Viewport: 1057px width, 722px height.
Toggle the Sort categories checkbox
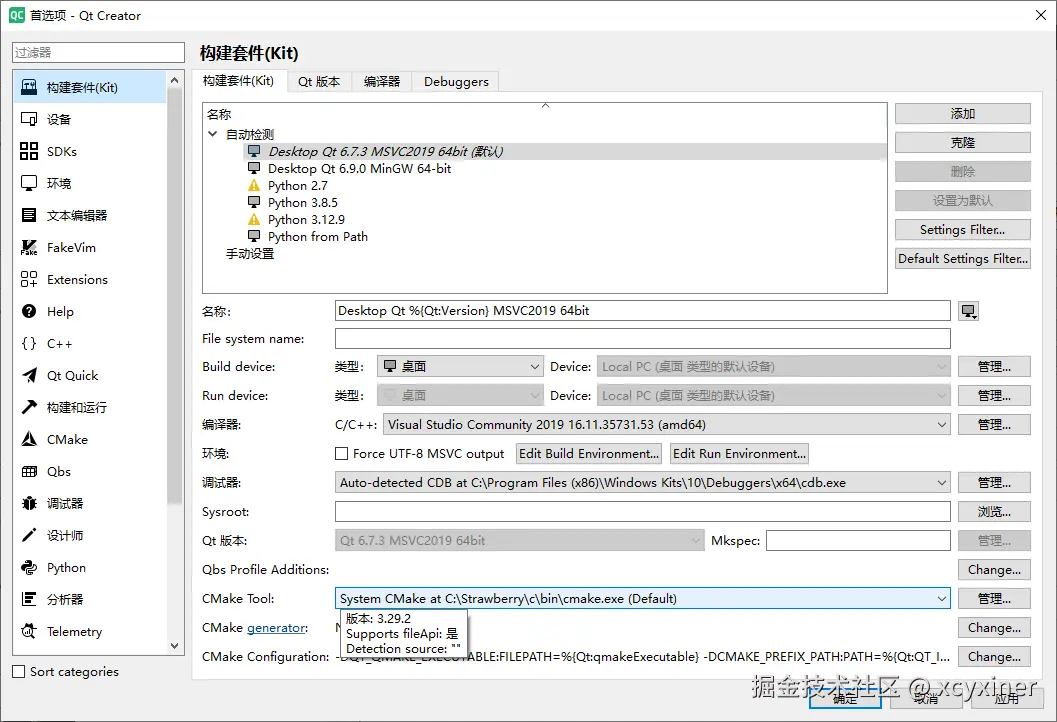click(19, 671)
